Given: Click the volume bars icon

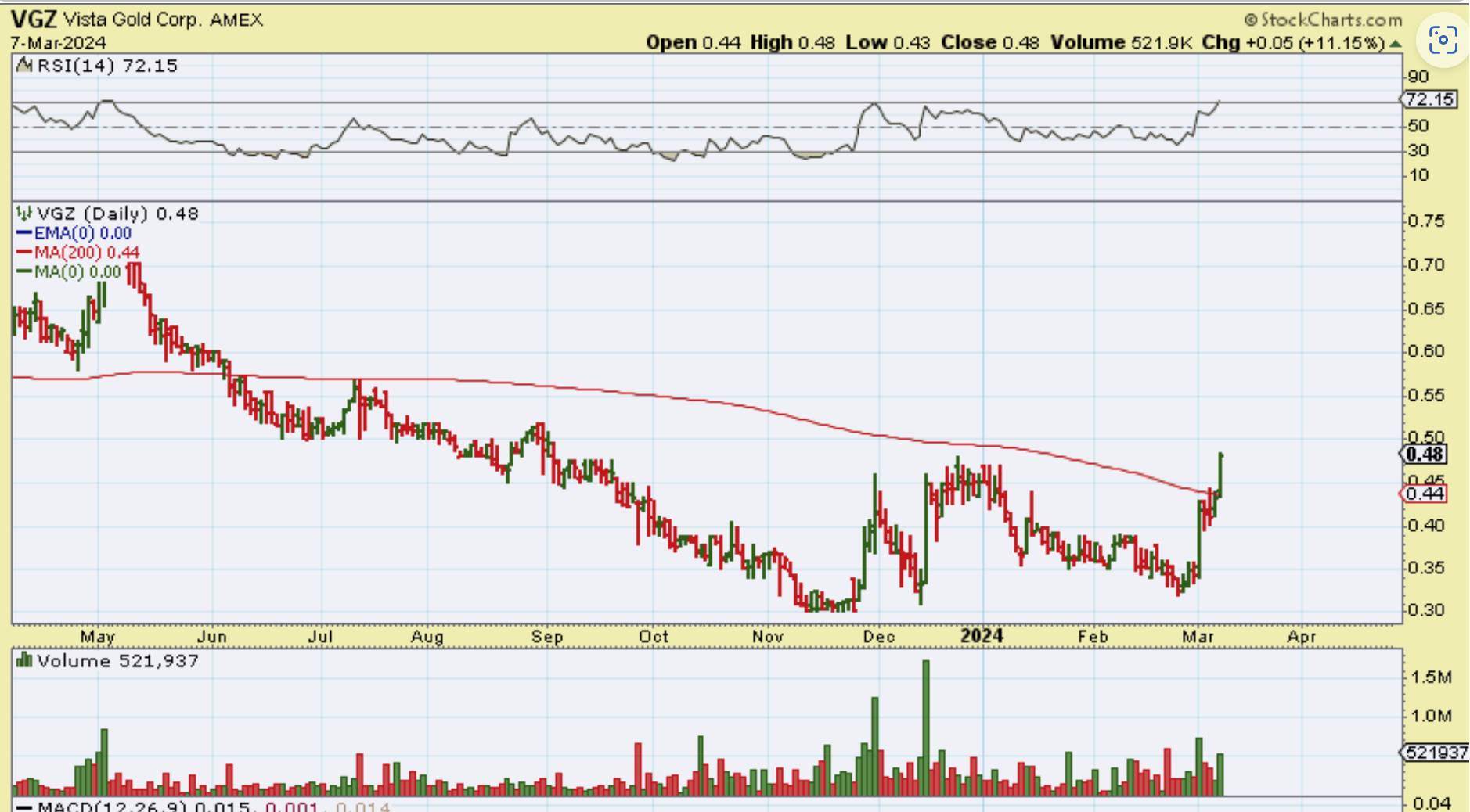Looking at the screenshot, I should [25, 661].
